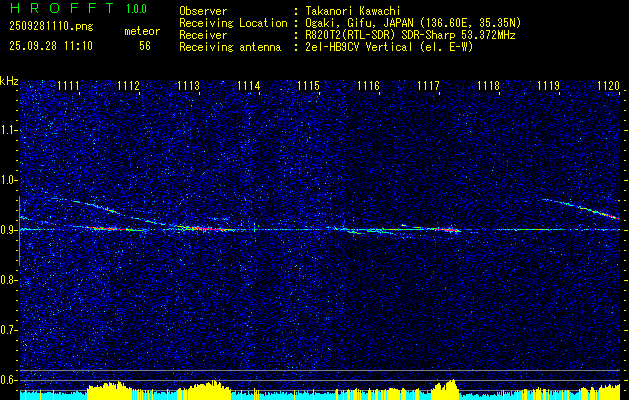Click the yellow signal-level peak below 1117

(446, 389)
